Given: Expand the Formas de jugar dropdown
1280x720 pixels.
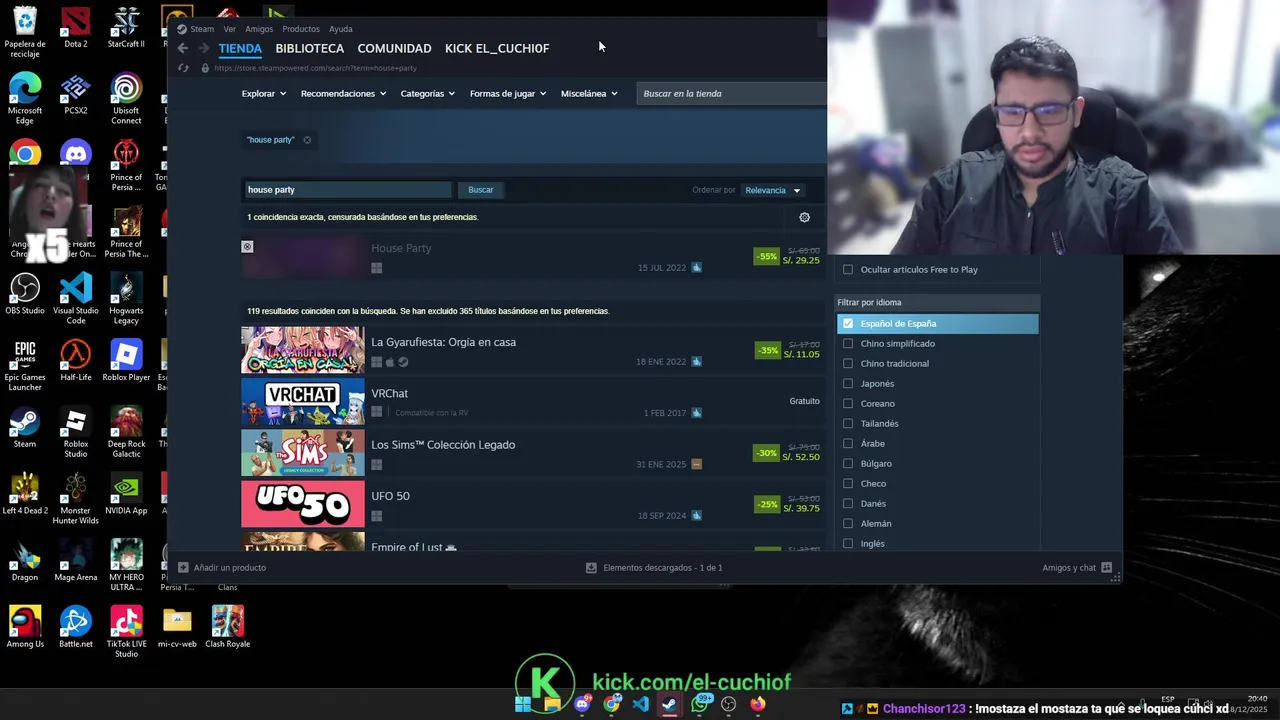Looking at the screenshot, I should pos(507,93).
